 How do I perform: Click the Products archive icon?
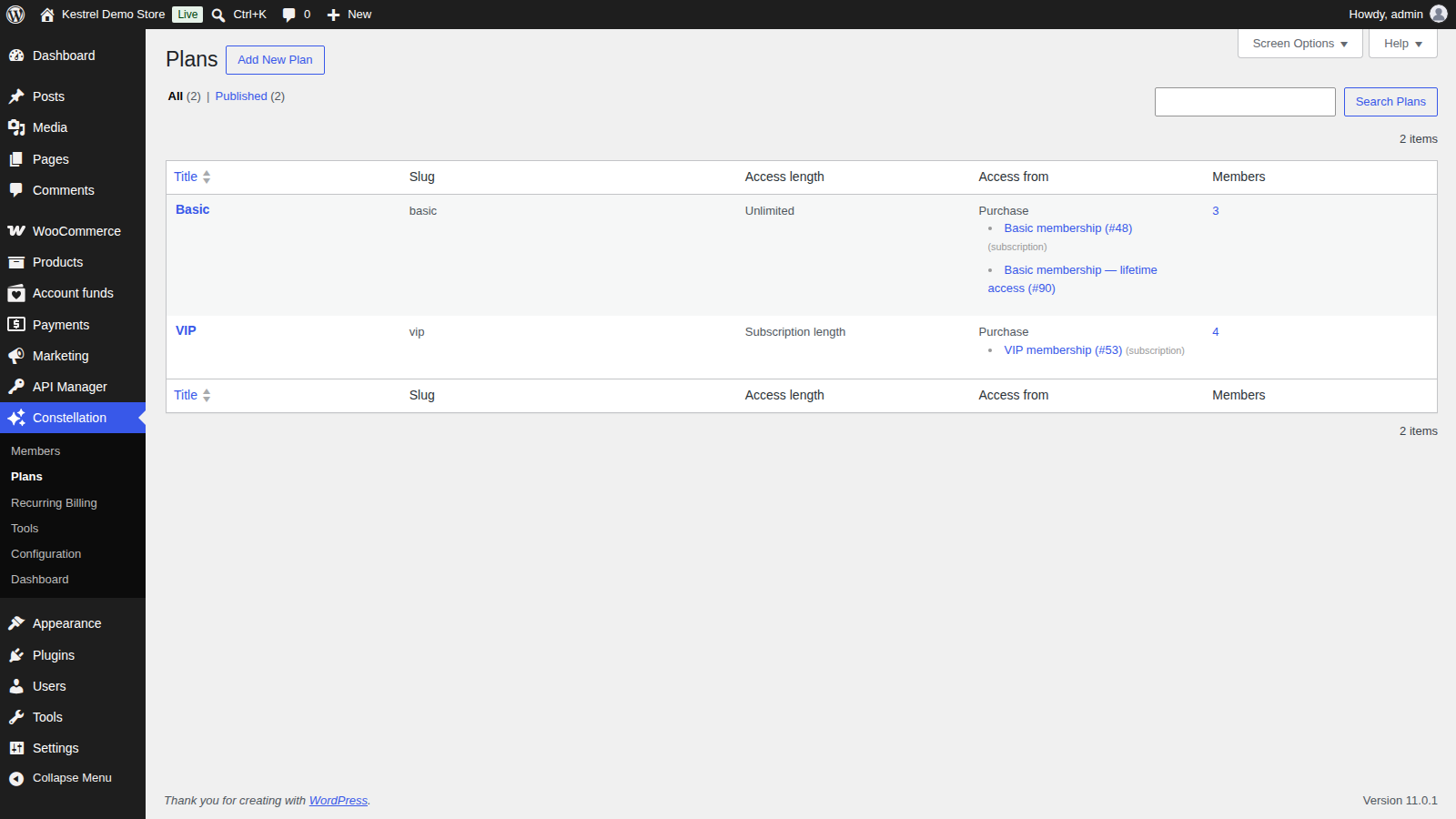tap(16, 262)
